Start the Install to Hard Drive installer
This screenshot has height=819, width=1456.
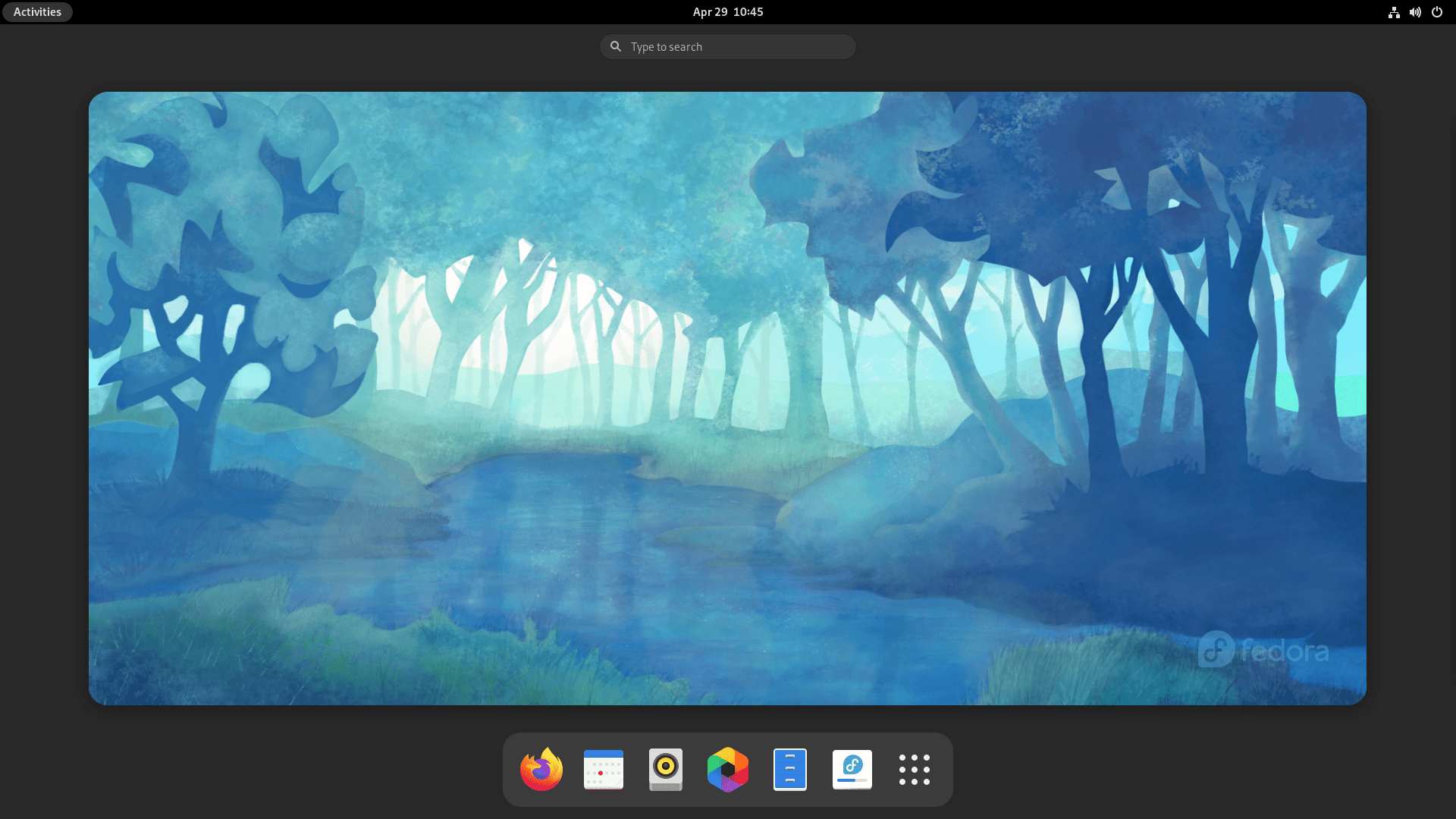click(x=852, y=769)
